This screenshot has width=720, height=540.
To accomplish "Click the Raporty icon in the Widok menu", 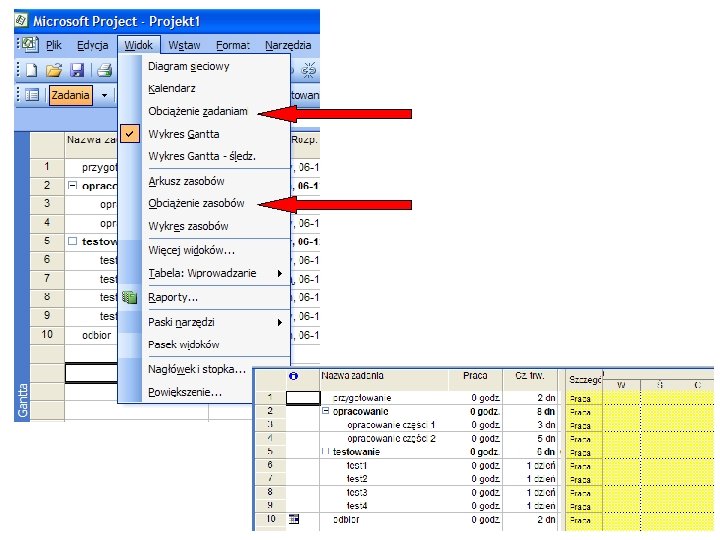I will [x=129, y=298].
